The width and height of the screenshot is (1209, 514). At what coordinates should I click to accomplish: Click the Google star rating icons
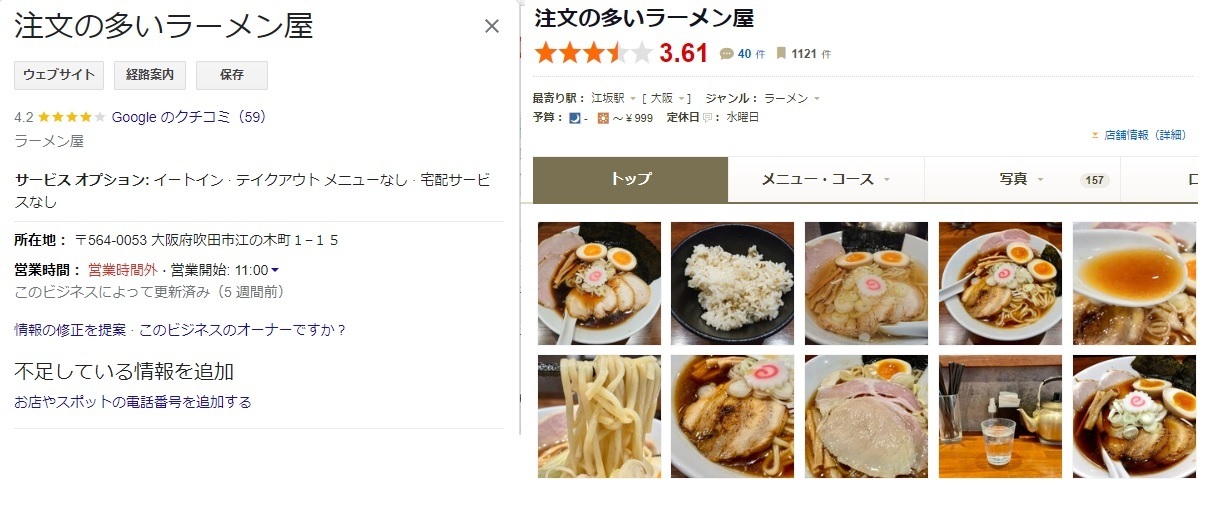[x=72, y=117]
